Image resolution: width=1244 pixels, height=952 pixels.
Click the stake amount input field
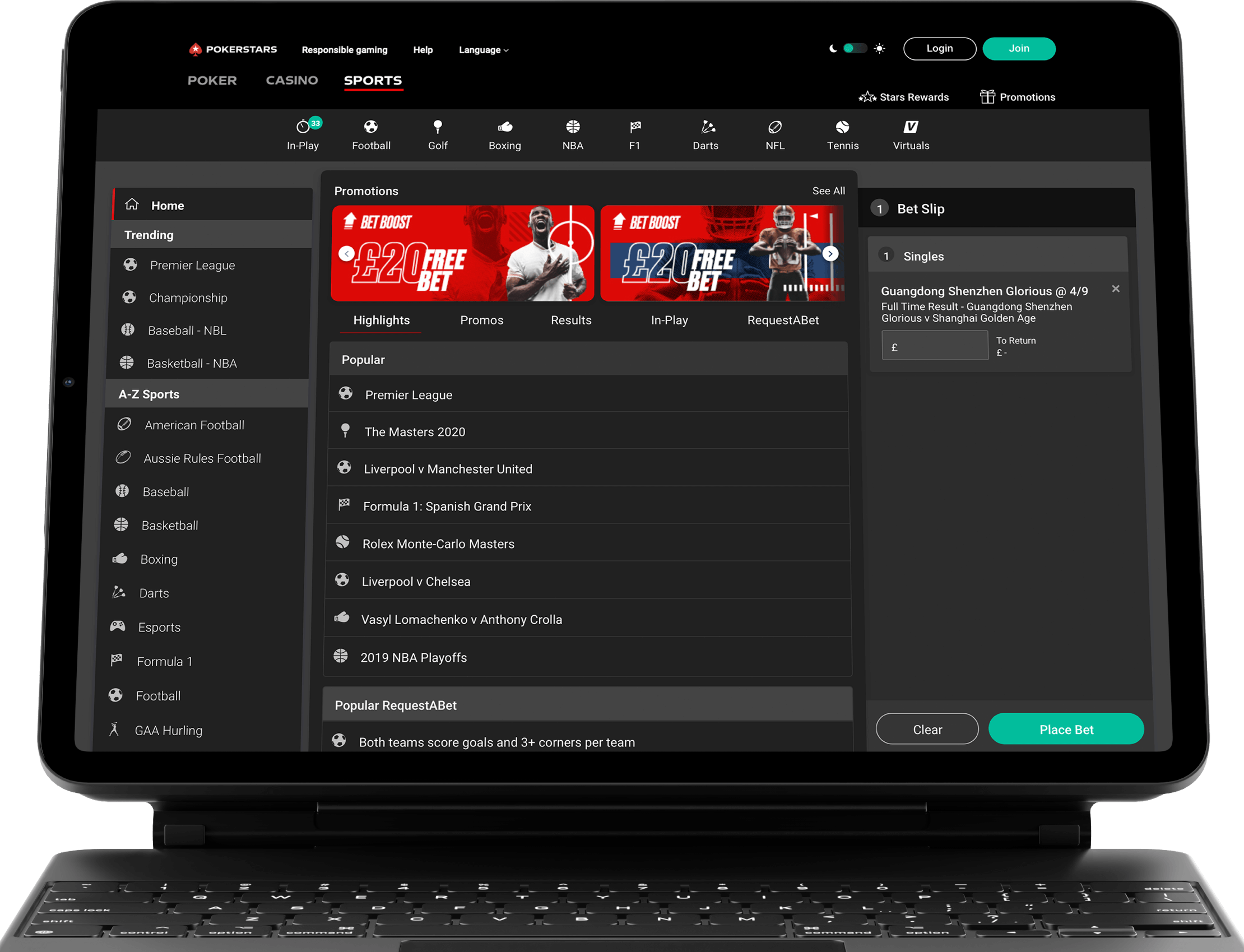click(x=935, y=346)
